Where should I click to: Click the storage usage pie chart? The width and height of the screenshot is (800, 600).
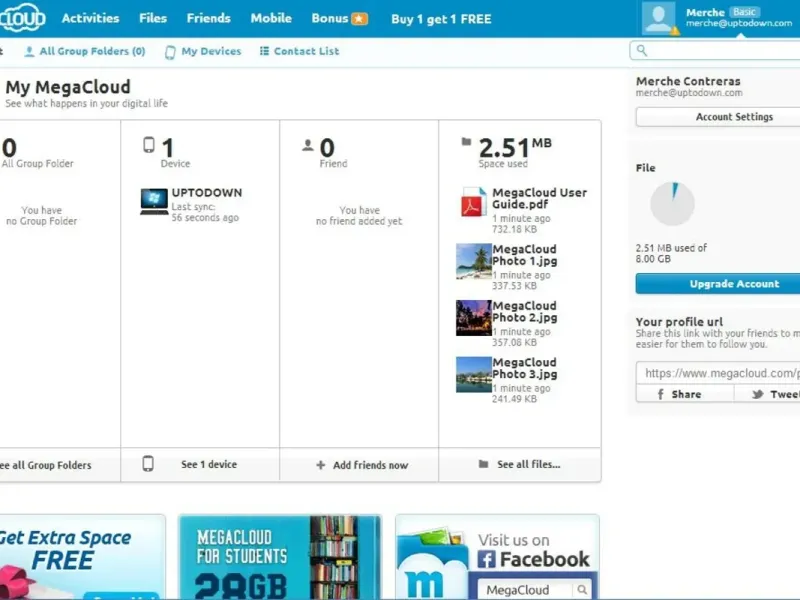[x=672, y=204]
